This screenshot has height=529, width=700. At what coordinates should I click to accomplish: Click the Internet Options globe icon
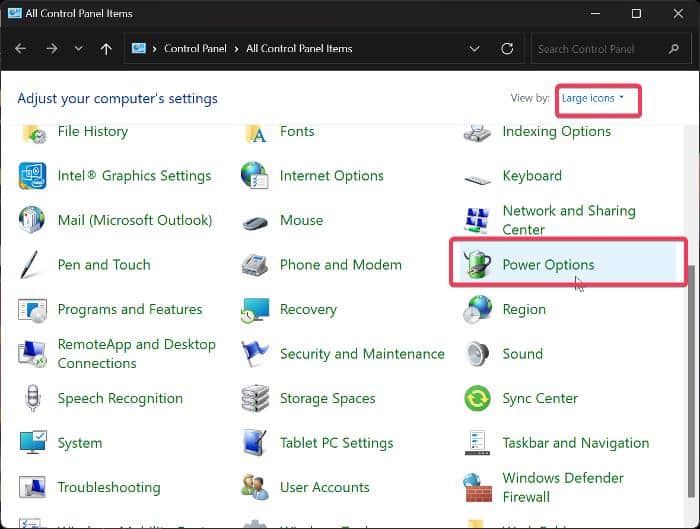(255, 175)
